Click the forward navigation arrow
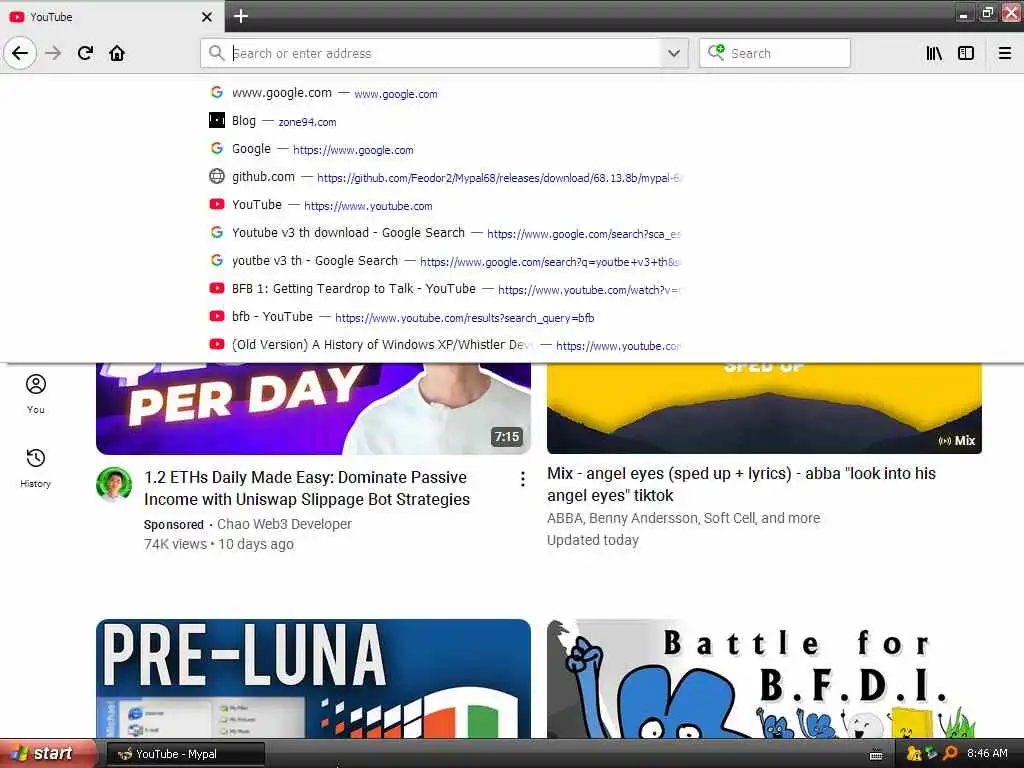Screen dimensions: 1024x768 pyautogui.click(x=53, y=53)
